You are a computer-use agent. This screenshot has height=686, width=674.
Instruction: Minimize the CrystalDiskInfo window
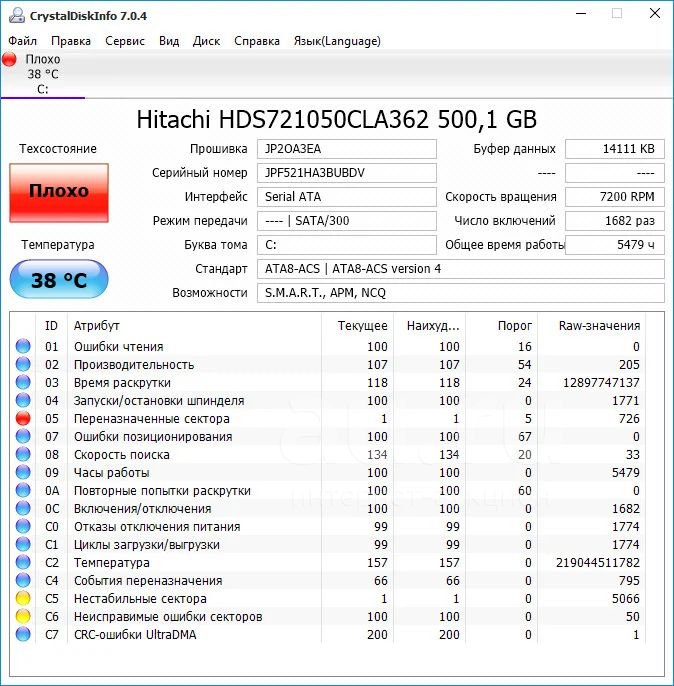(x=581, y=14)
